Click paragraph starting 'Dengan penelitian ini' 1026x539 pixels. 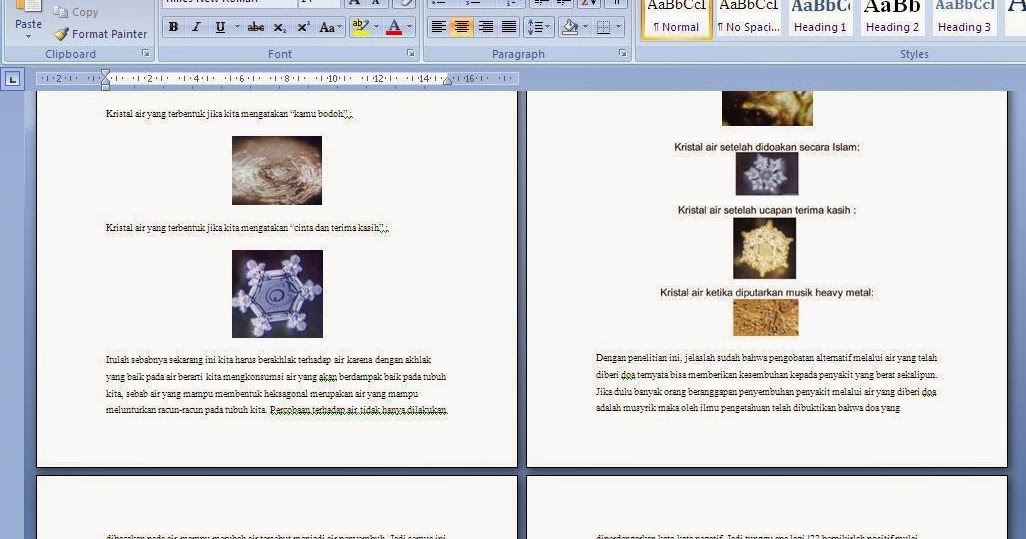click(x=767, y=383)
